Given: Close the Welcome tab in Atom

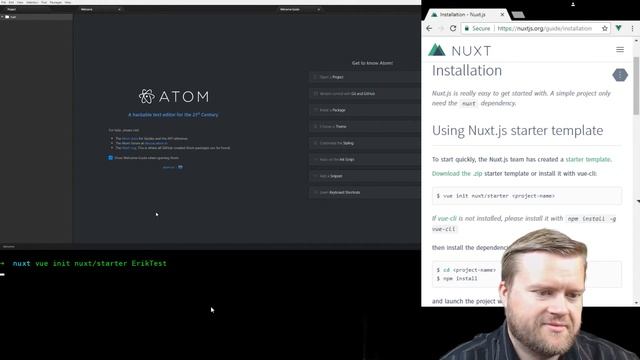Looking at the screenshot, I should [119, 9].
